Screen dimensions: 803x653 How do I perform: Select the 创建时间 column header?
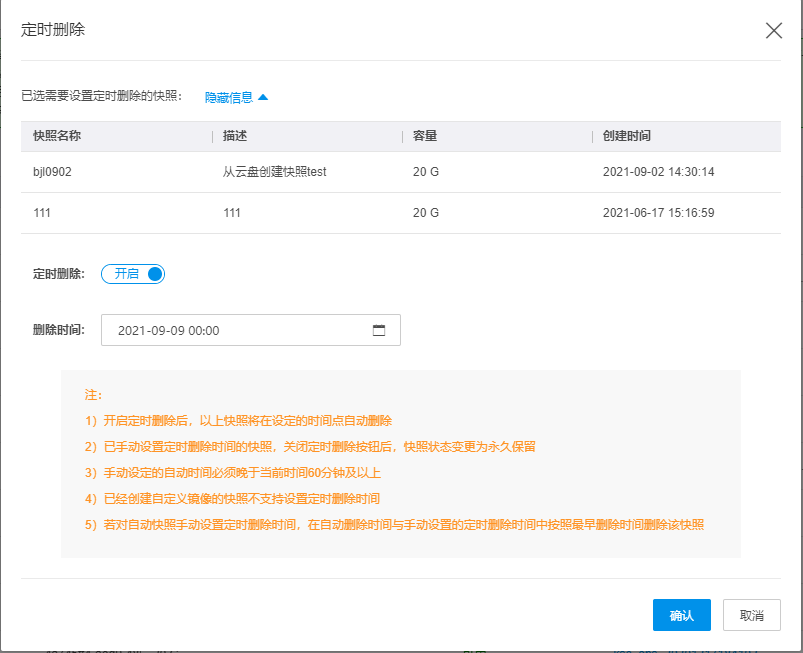[627, 136]
